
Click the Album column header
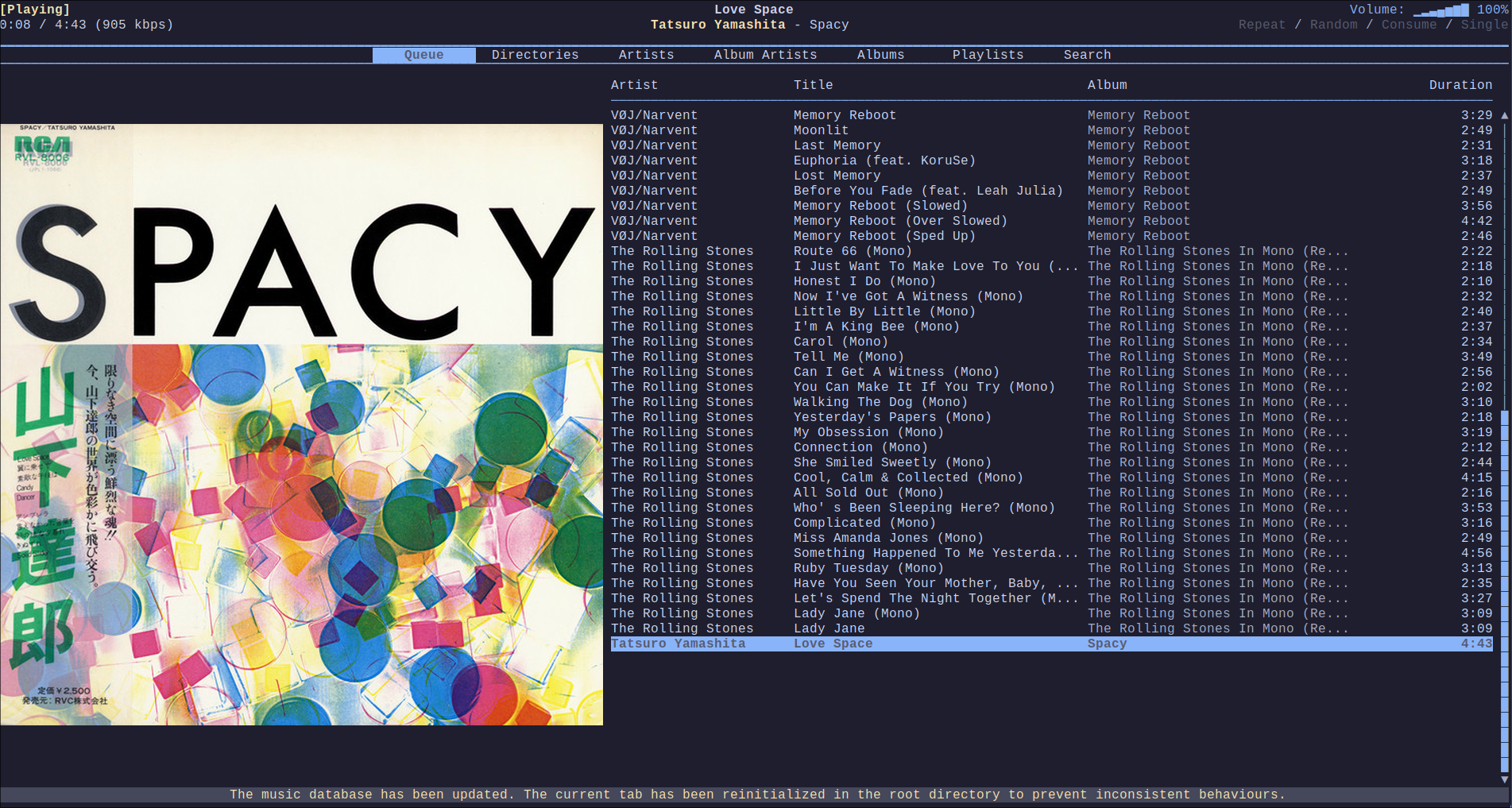point(1107,85)
